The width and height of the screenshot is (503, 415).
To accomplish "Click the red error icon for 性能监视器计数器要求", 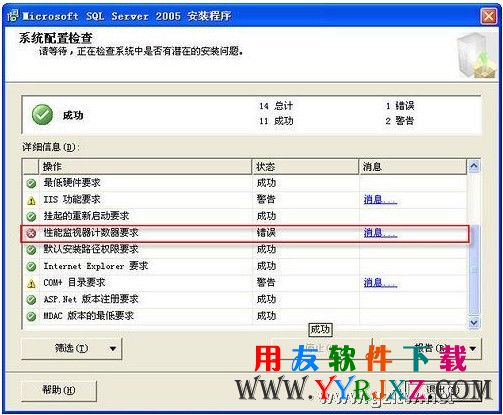I will point(31,234).
